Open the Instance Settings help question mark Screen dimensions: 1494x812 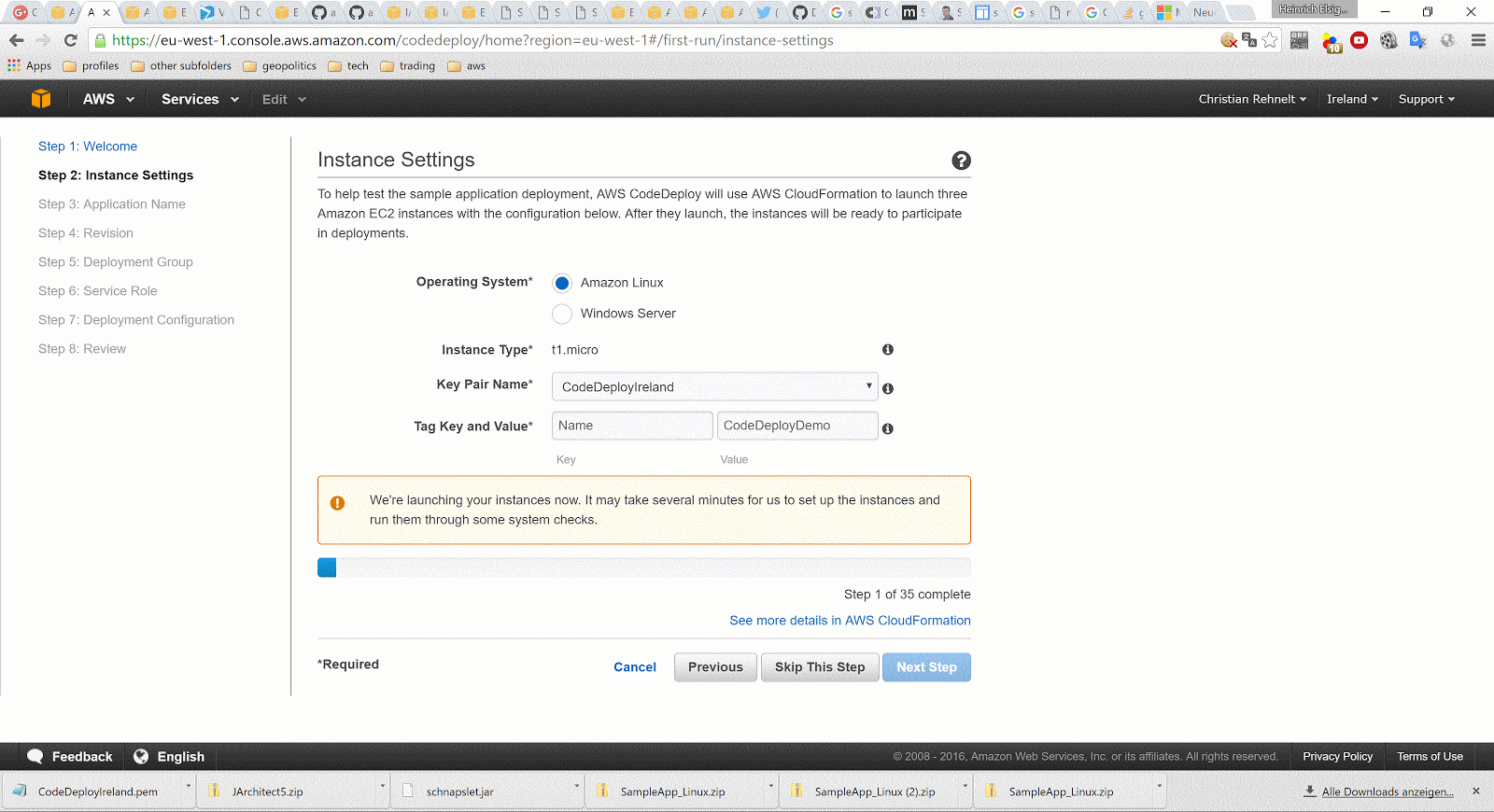[961, 161]
